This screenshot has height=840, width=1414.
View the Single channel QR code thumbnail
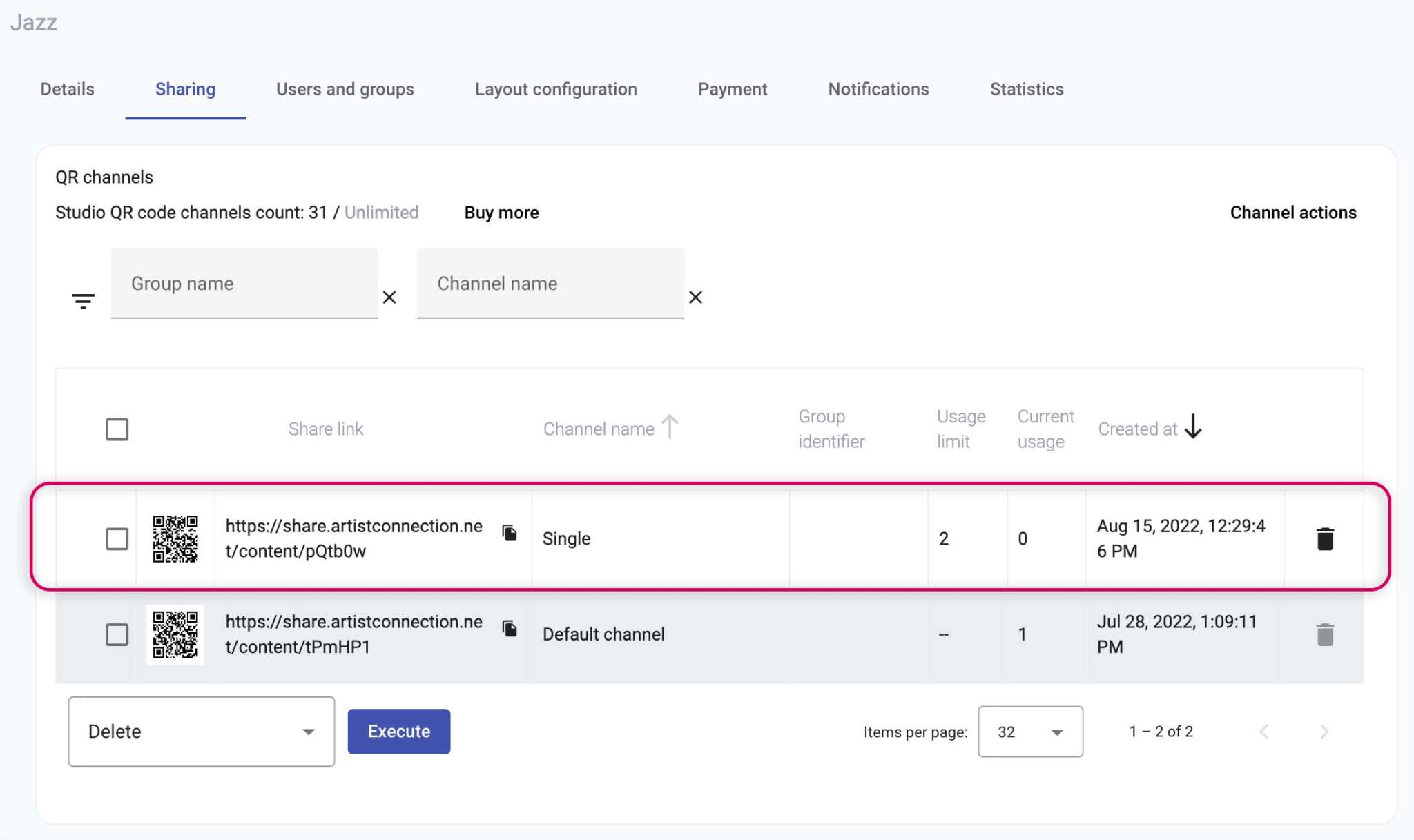pos(175,538)
